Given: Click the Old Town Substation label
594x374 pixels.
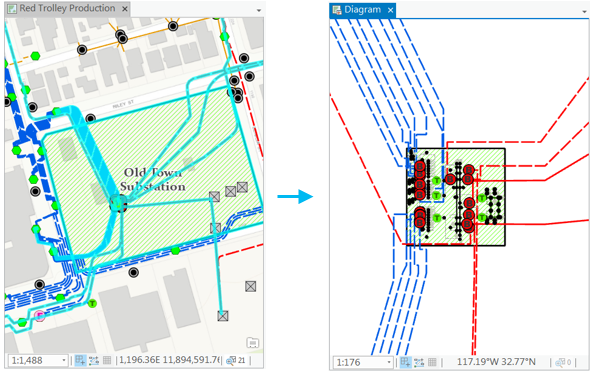Looking at the screenshot, I should click(153, 180).
